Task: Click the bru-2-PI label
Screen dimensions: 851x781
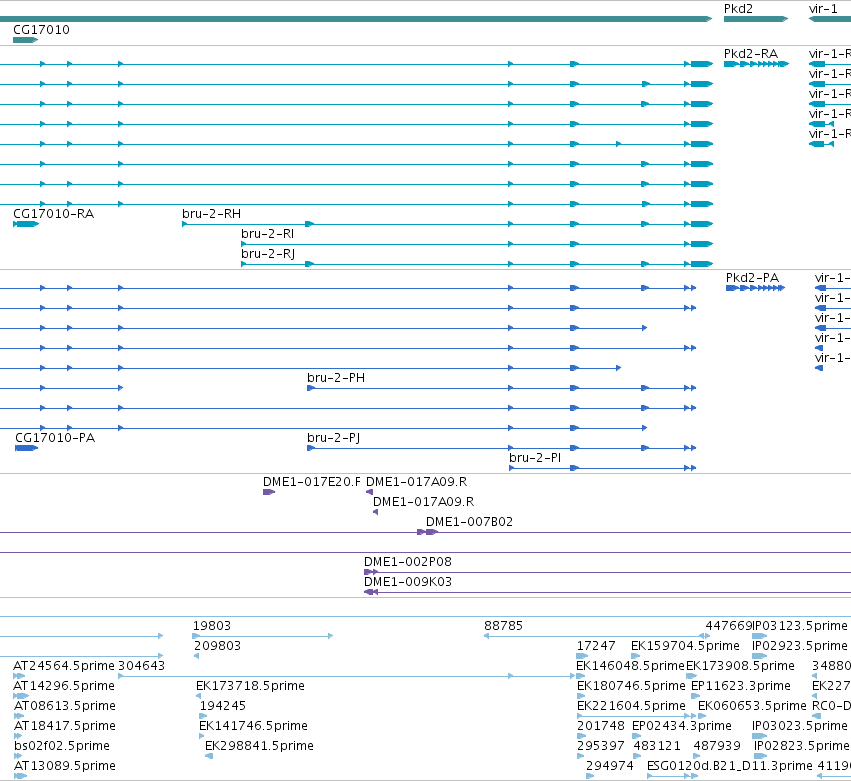Action: tap(535, 458)
